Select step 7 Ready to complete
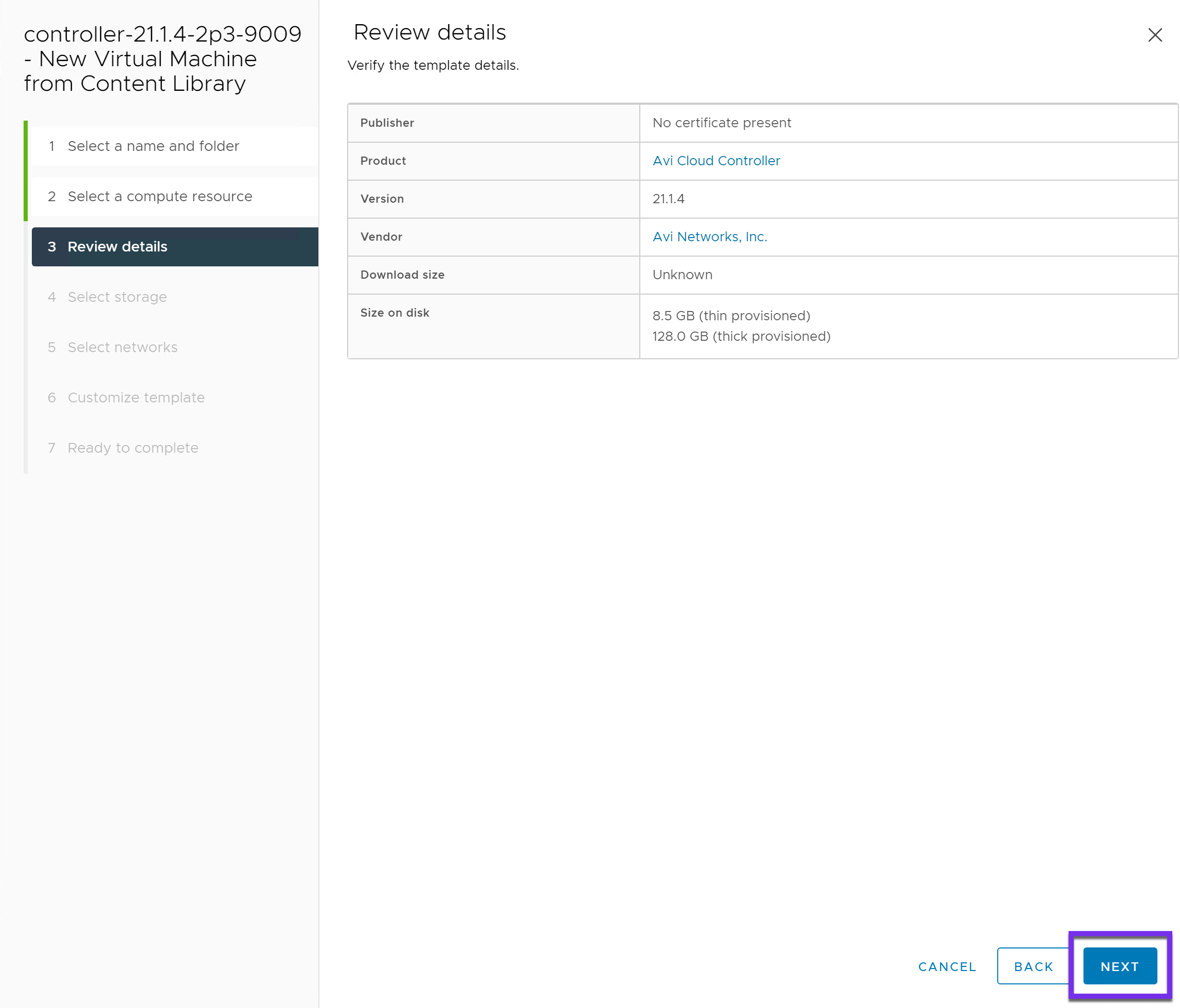Image resolution: width=1180 pixels, height=1008 pixels. point(132,448)
